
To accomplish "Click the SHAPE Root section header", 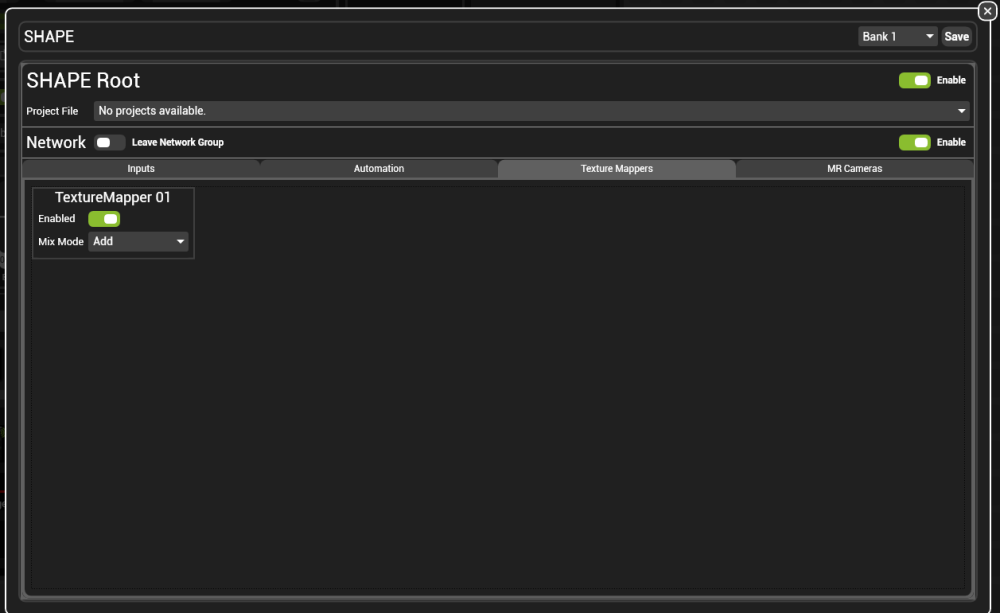I will (x=83, y=80).
